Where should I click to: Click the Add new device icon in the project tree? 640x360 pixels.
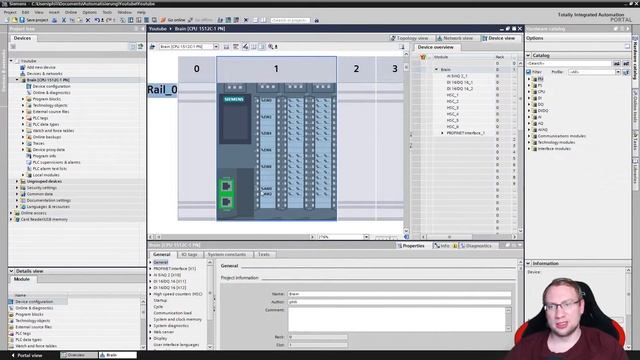(x=22, y=67)
